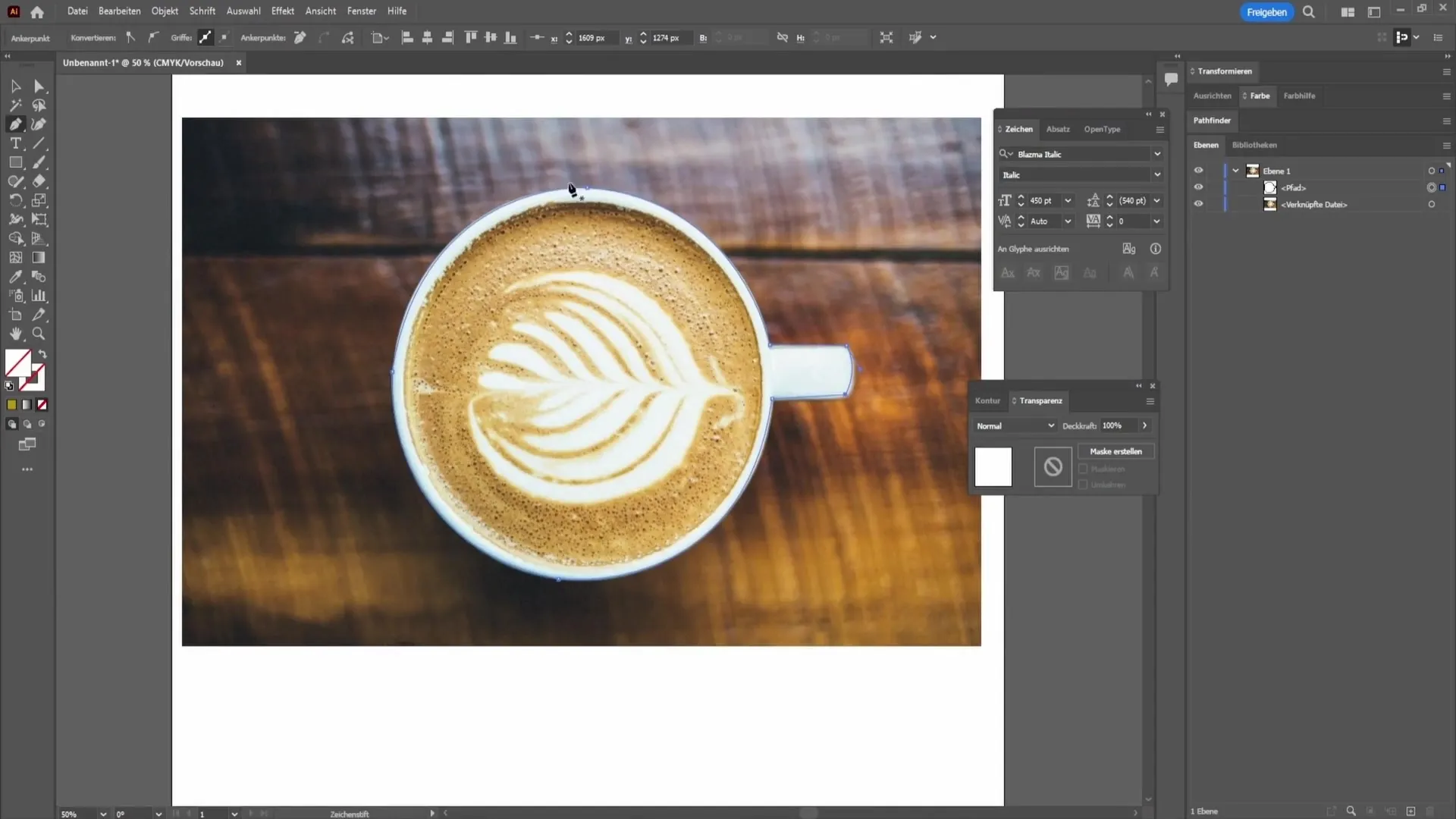Viewport: 1456px width, 819px height.
Task: Open the Edit Toolbar three dots
Action: 27,469
